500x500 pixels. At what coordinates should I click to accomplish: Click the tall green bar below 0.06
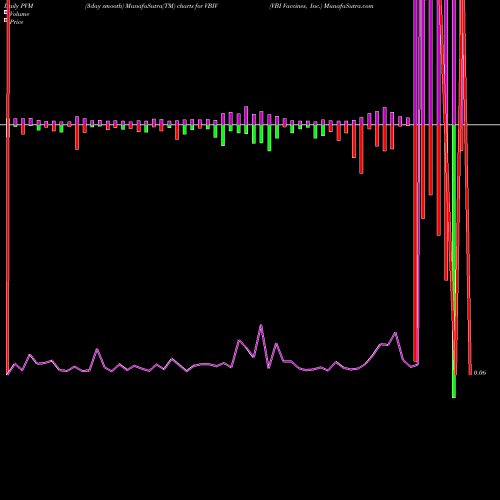click(454, 261)
